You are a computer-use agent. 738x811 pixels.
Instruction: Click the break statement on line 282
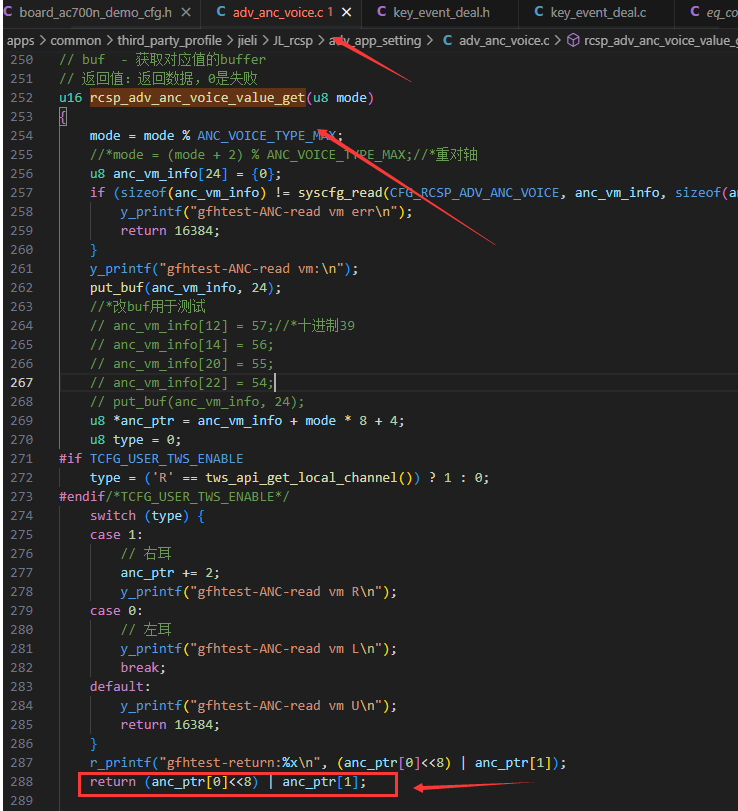point(143,668)
